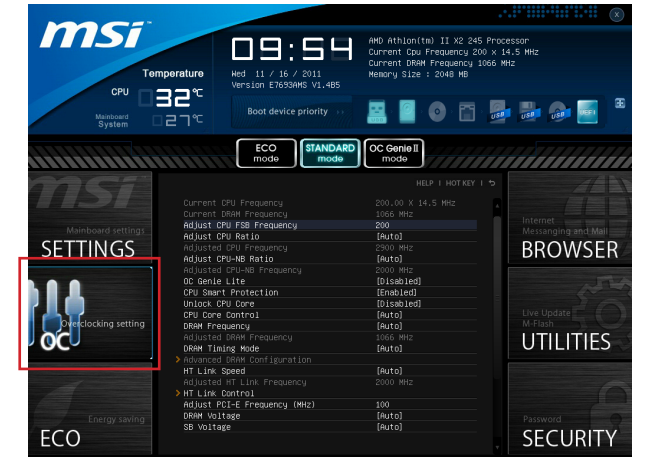This screenshot has width=660, height=474.
Task: Click the Memory Size : 2048 MB text
Action: point(418,75)
